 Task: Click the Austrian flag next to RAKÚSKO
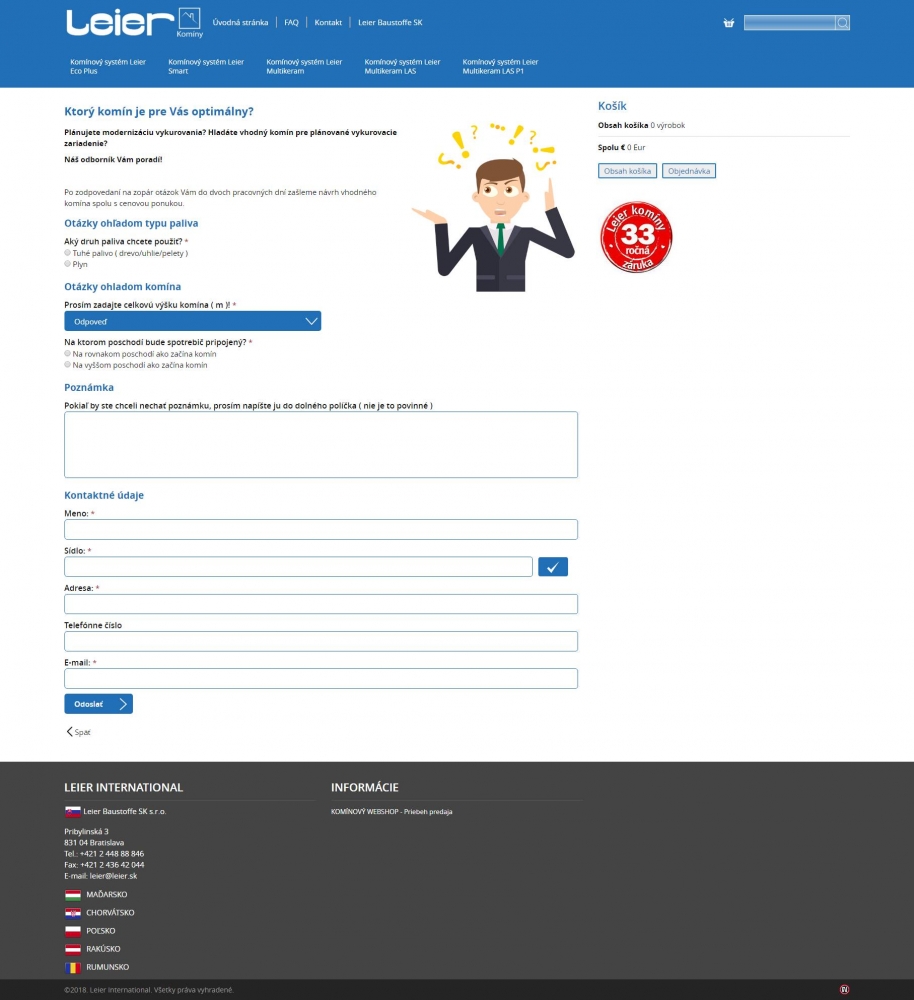[73, 949]
